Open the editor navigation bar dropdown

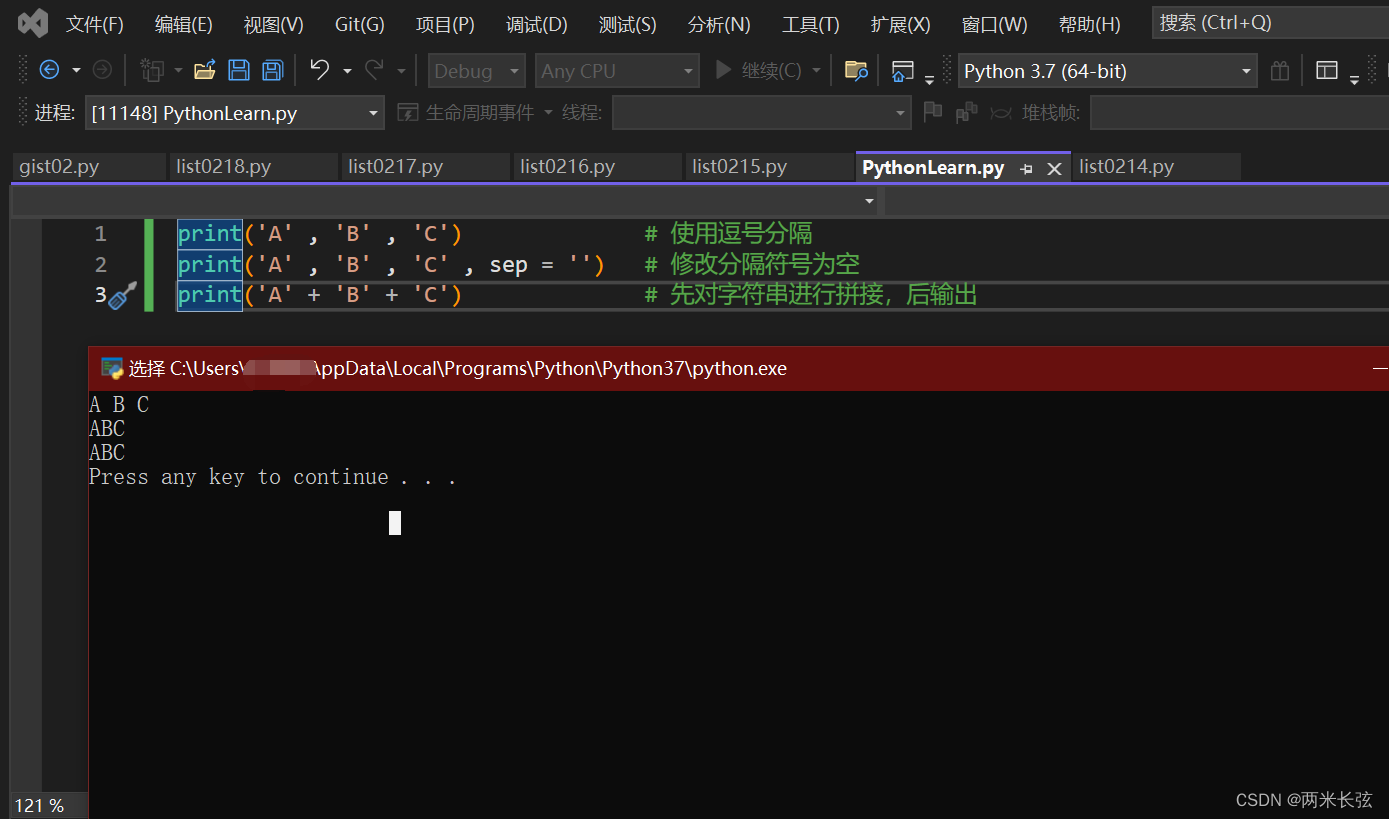coord(869,201)
